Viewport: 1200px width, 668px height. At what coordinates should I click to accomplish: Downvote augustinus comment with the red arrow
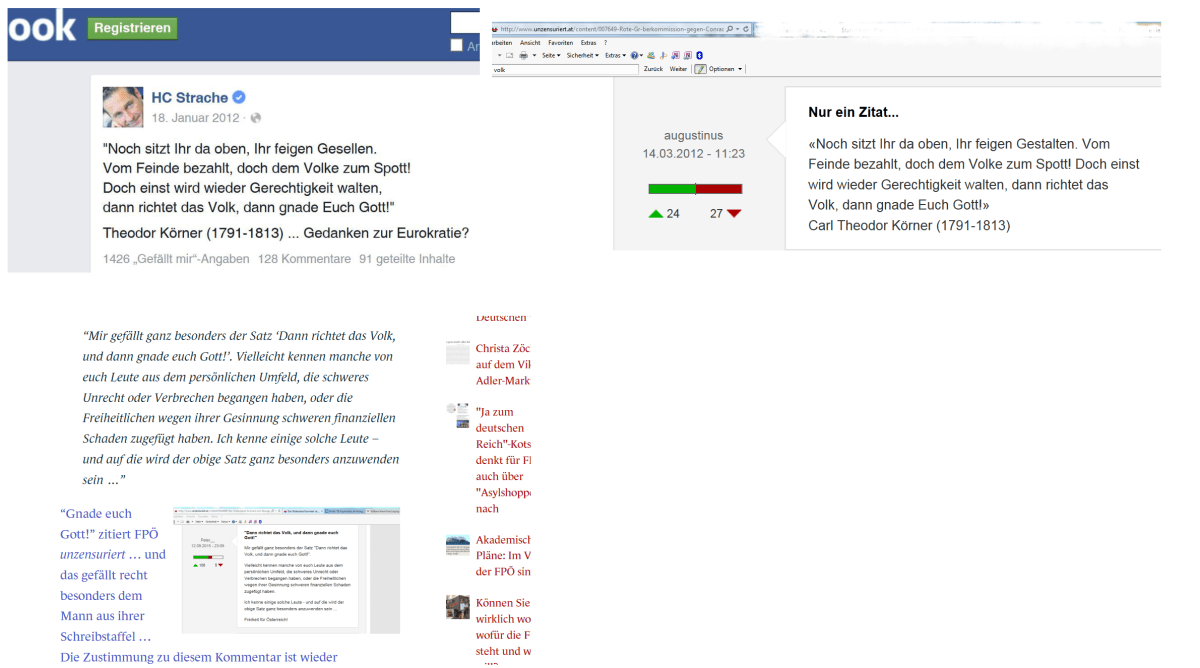pyautogui.click(x=734, y=213)
